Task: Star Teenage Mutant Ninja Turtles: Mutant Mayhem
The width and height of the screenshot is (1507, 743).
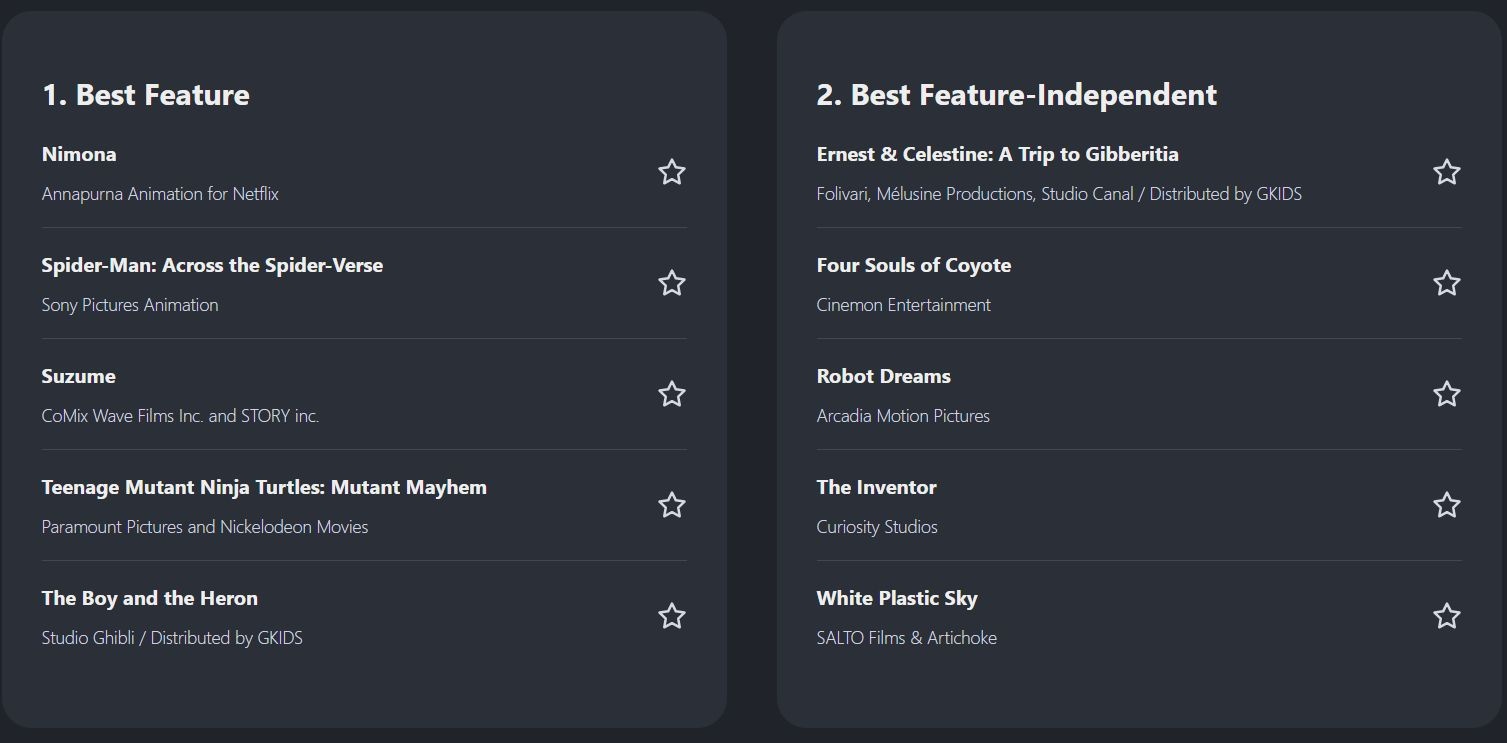Action: (x=672, y=505)
